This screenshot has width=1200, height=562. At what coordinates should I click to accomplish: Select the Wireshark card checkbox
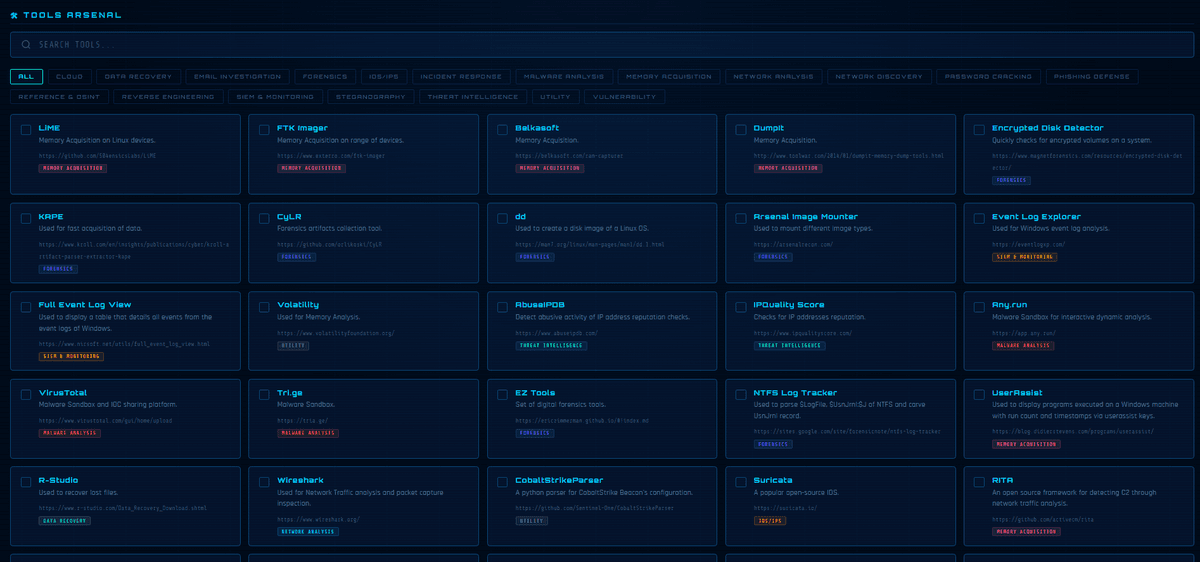[264, 481]
